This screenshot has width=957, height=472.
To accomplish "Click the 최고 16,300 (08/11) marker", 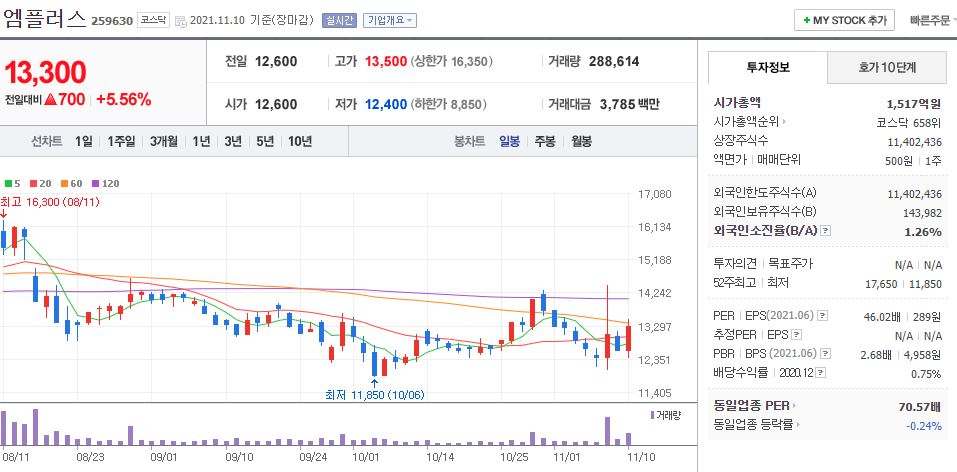I will [50, 202].
